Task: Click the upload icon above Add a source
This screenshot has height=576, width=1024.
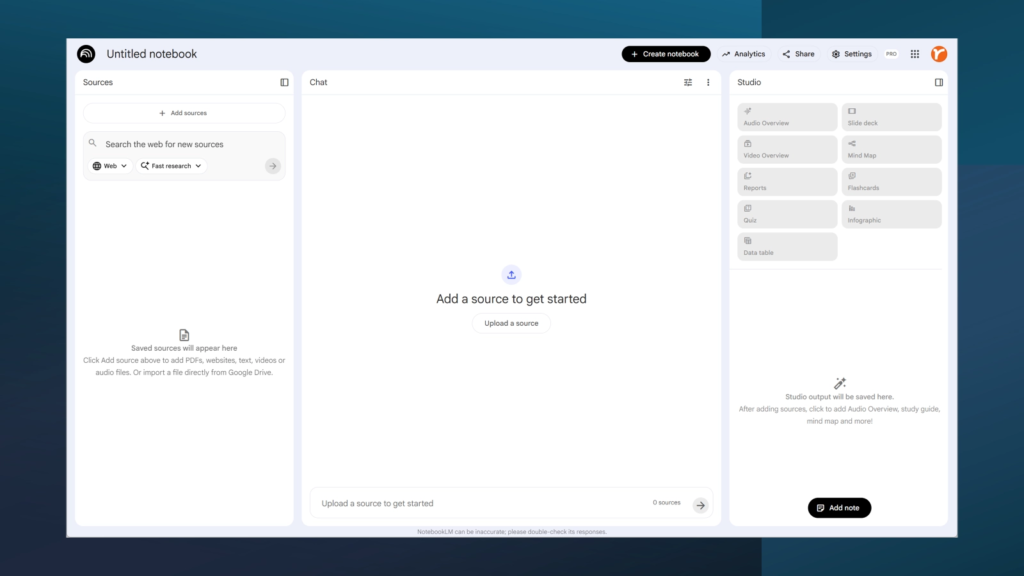Action: pyautogui.click(x=511, y=275)
